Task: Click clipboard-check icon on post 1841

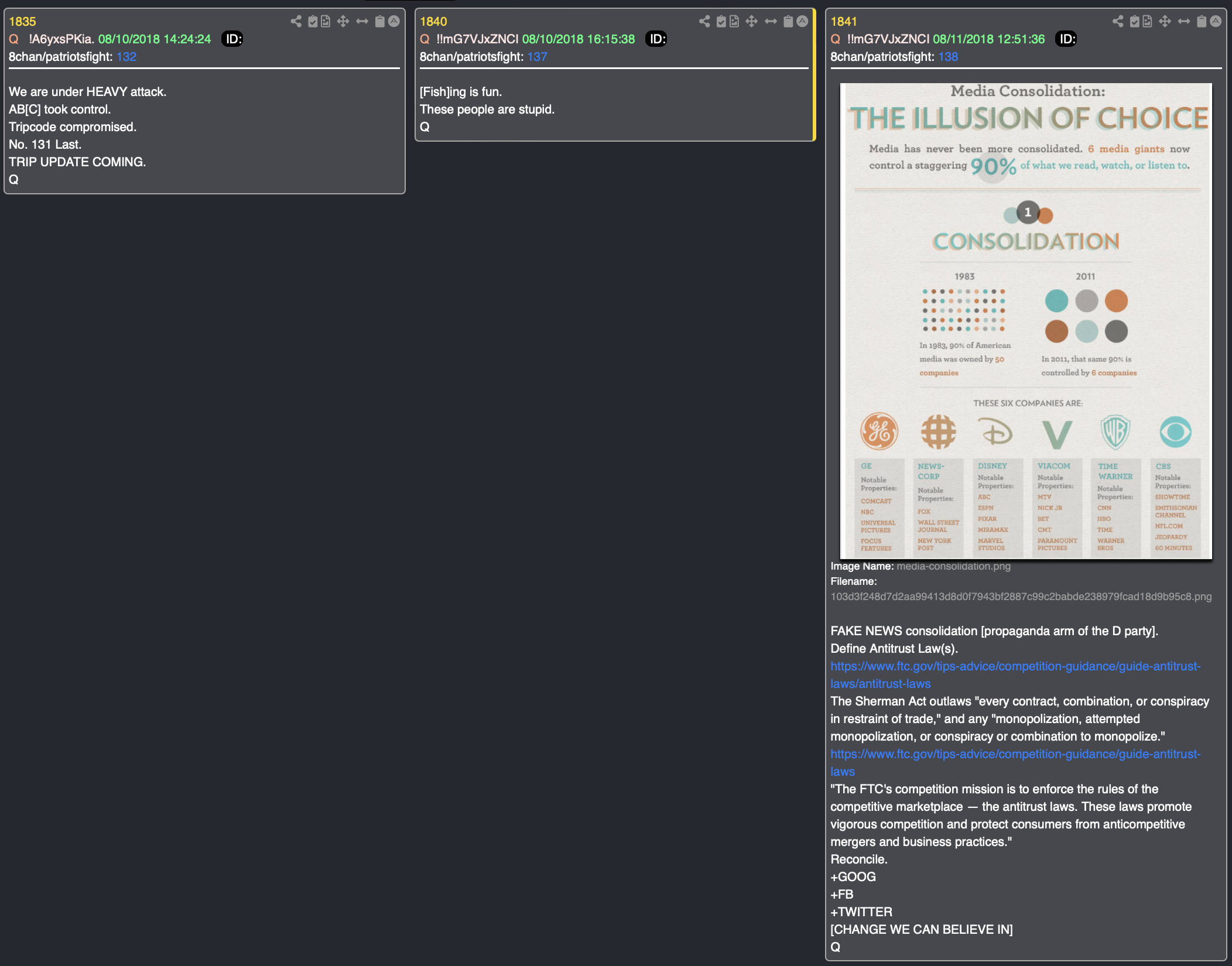Action: pos(1135,22)
